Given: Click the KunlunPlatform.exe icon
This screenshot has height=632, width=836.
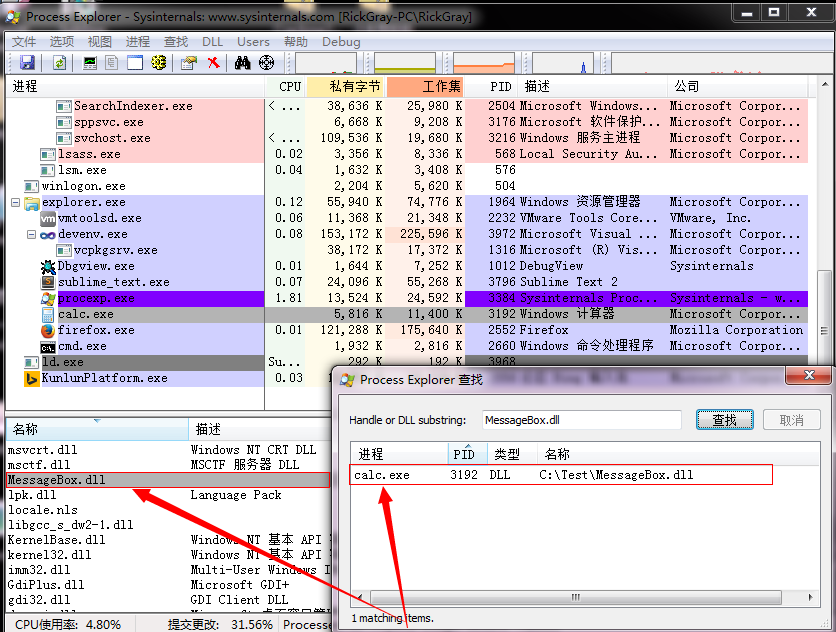Looking at the screenshot, I should tap(32, 379).
